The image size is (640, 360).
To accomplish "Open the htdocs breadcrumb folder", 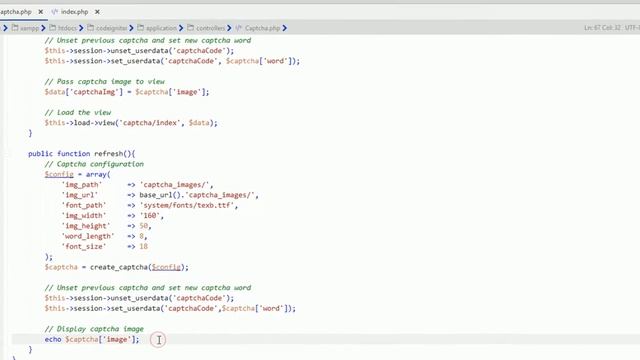I will click(x=67, y=28).
